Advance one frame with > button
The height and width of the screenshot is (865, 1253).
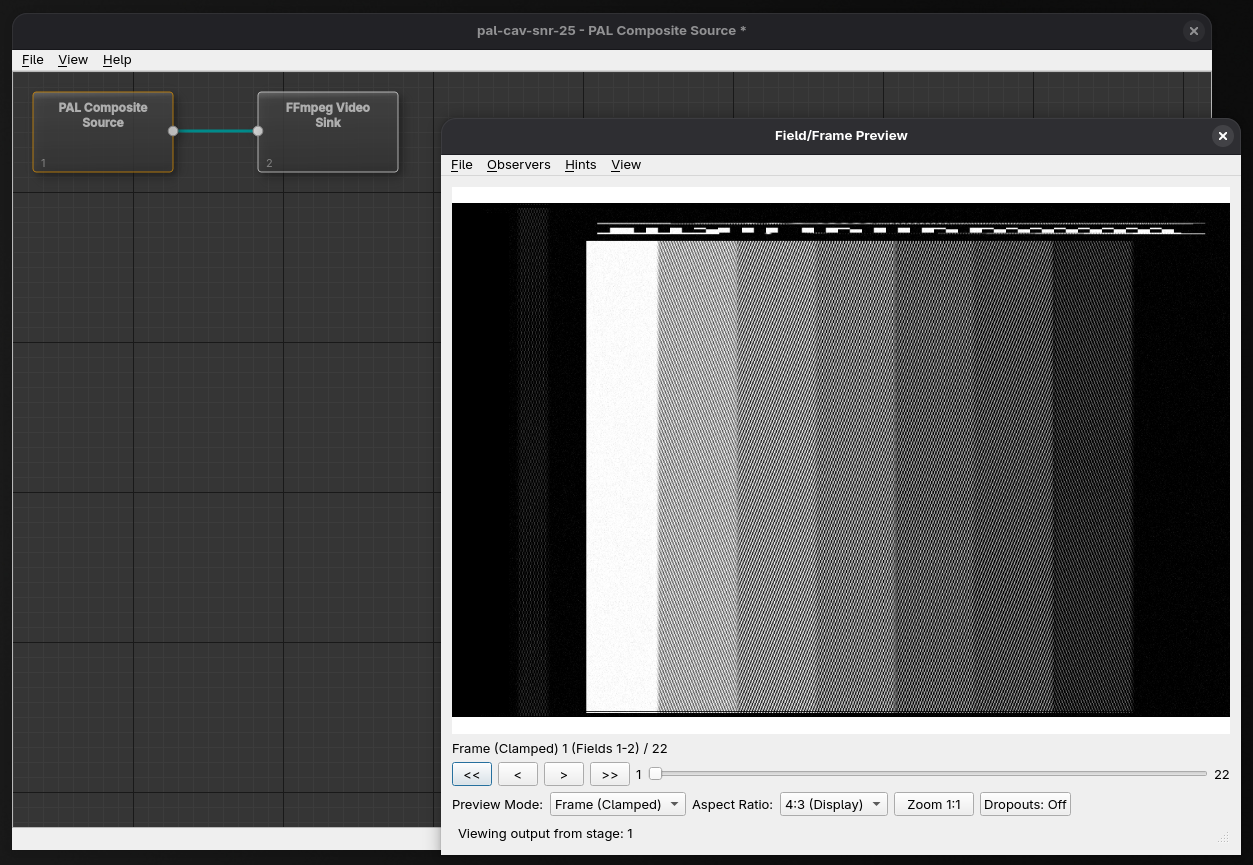coord(564,774)
